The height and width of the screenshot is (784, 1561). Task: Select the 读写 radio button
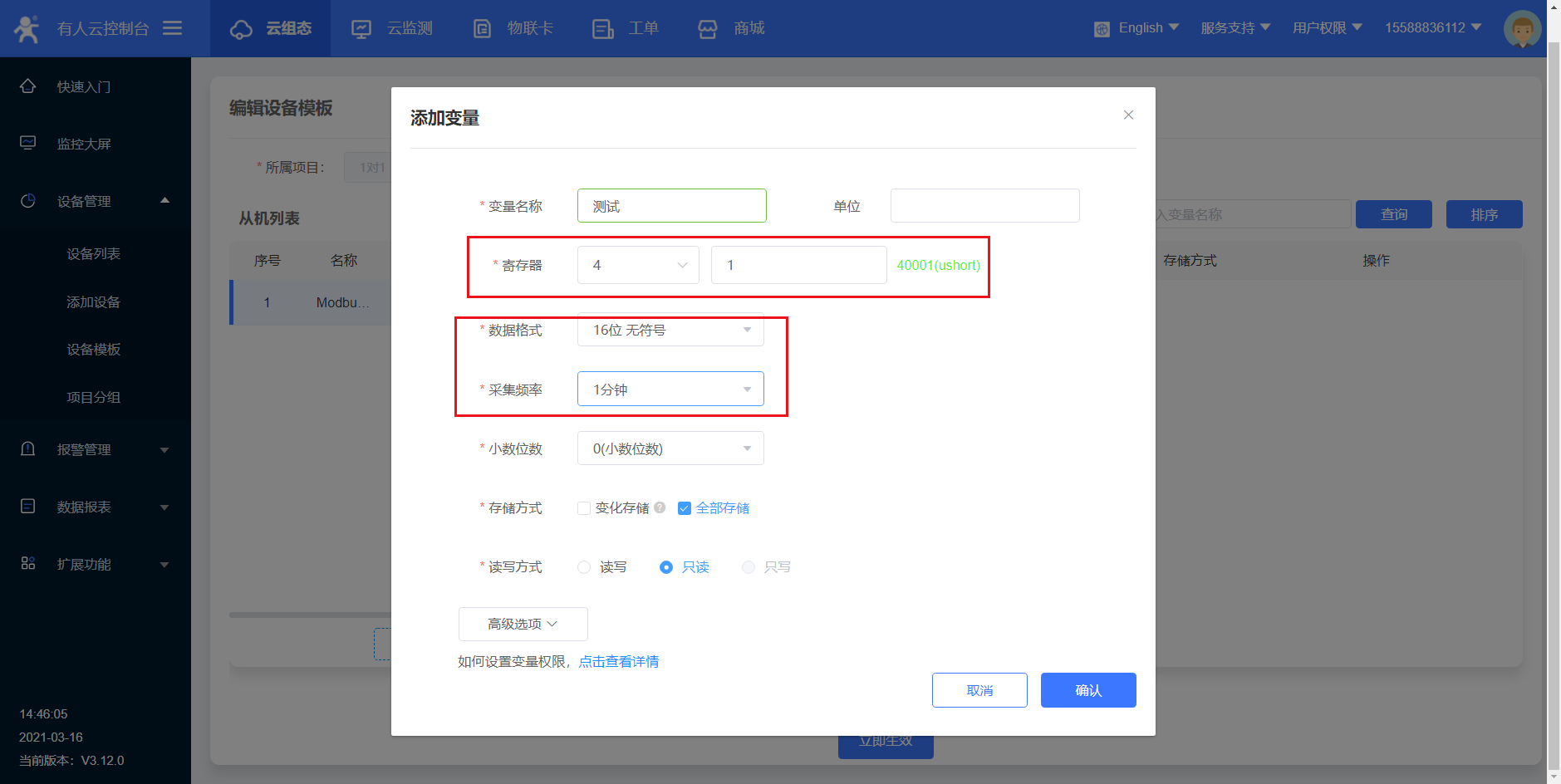tap(584, 567)
